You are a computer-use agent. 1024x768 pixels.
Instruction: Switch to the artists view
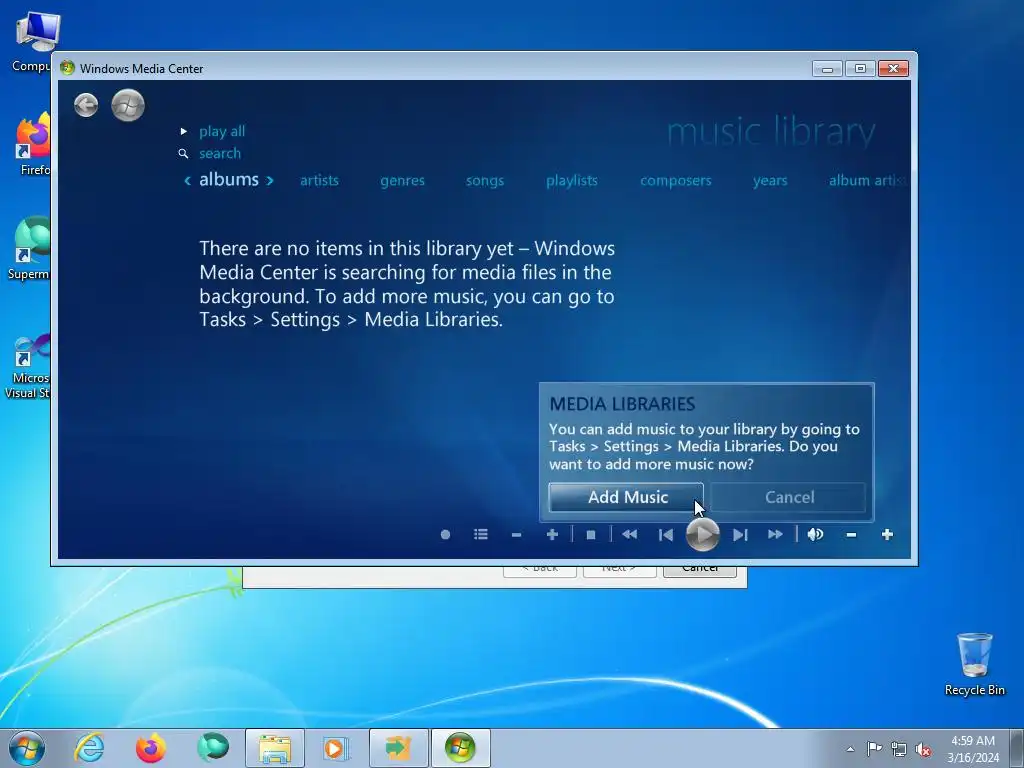(319, 180)
